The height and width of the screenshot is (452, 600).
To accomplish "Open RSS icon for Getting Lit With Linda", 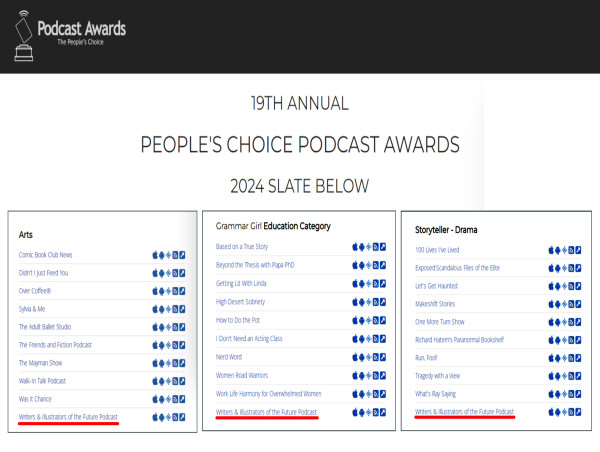I will click(376, 283).
